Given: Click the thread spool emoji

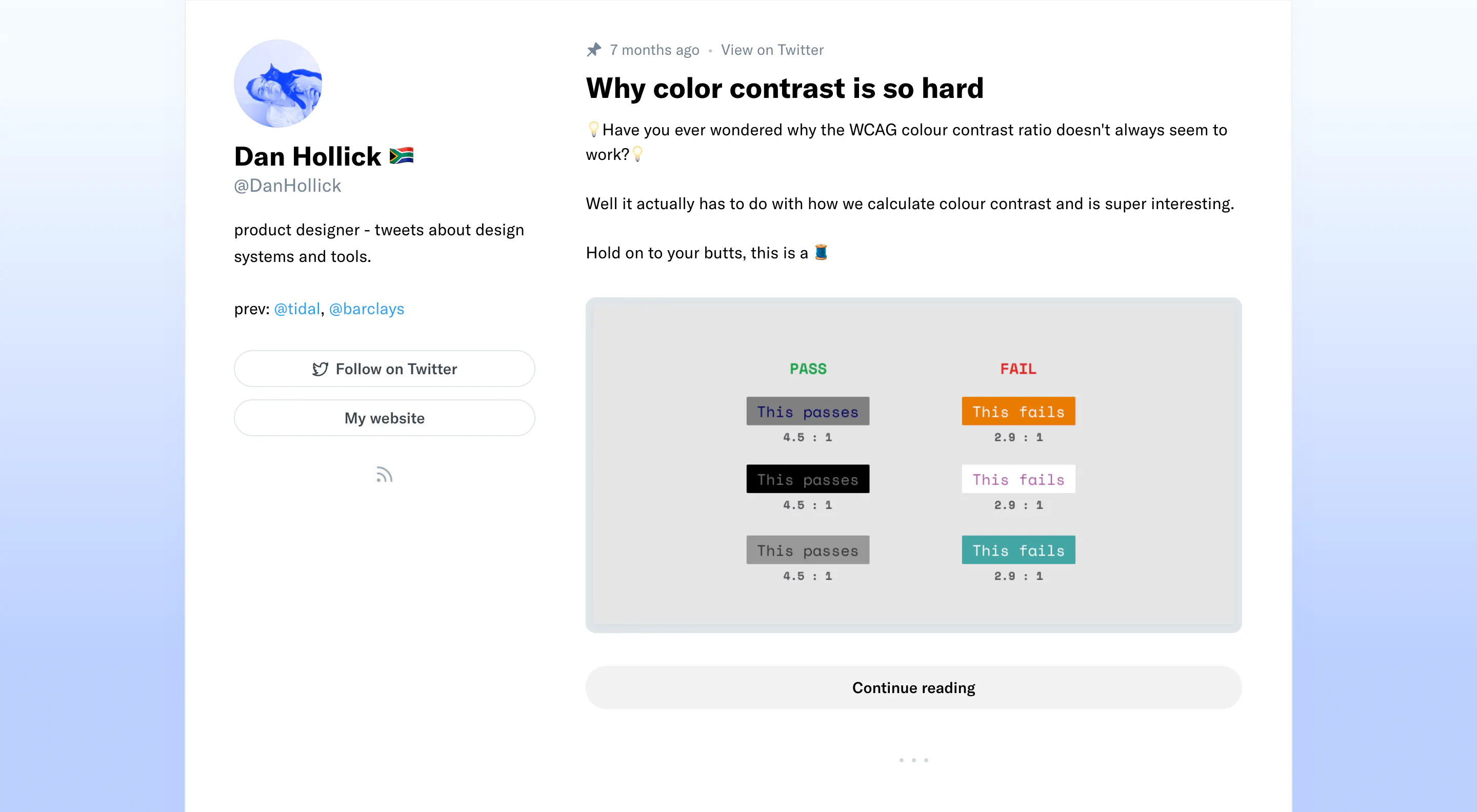Looking at the screenshot, I should point(821,252).
